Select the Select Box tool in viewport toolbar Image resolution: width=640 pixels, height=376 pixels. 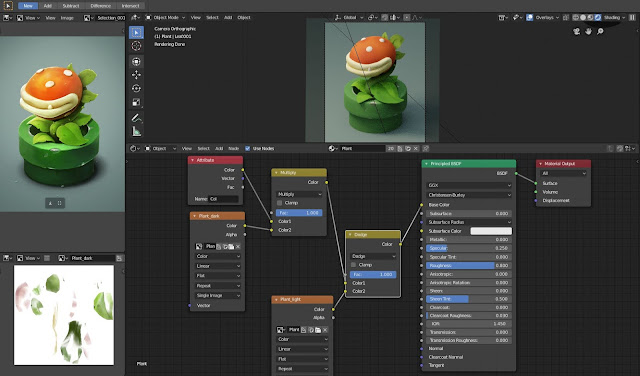pyautogui.click(x=136, y=32)
